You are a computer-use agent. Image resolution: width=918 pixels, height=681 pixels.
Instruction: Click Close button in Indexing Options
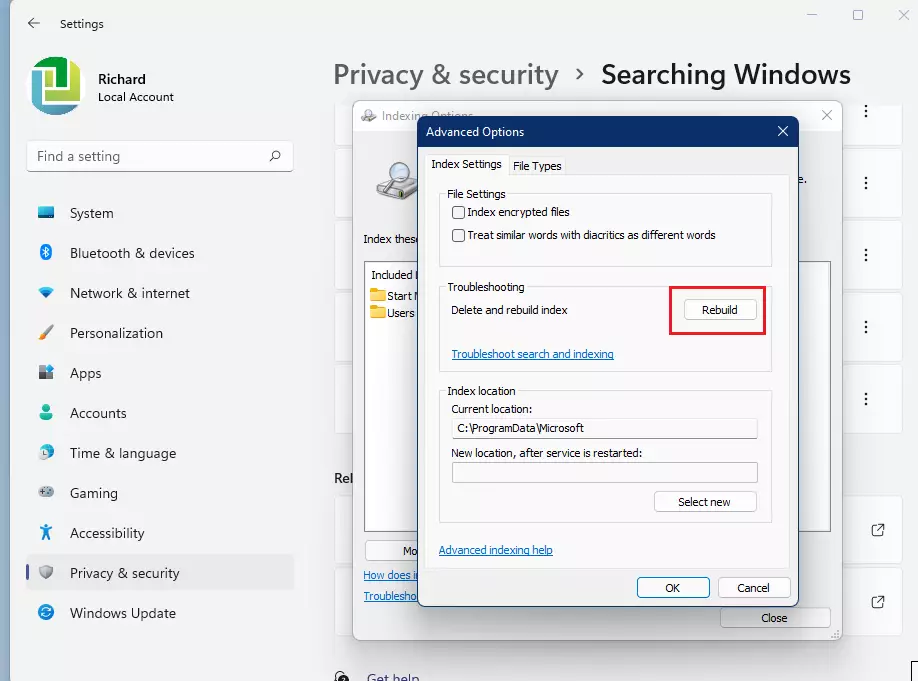click(x=775, y=618)
